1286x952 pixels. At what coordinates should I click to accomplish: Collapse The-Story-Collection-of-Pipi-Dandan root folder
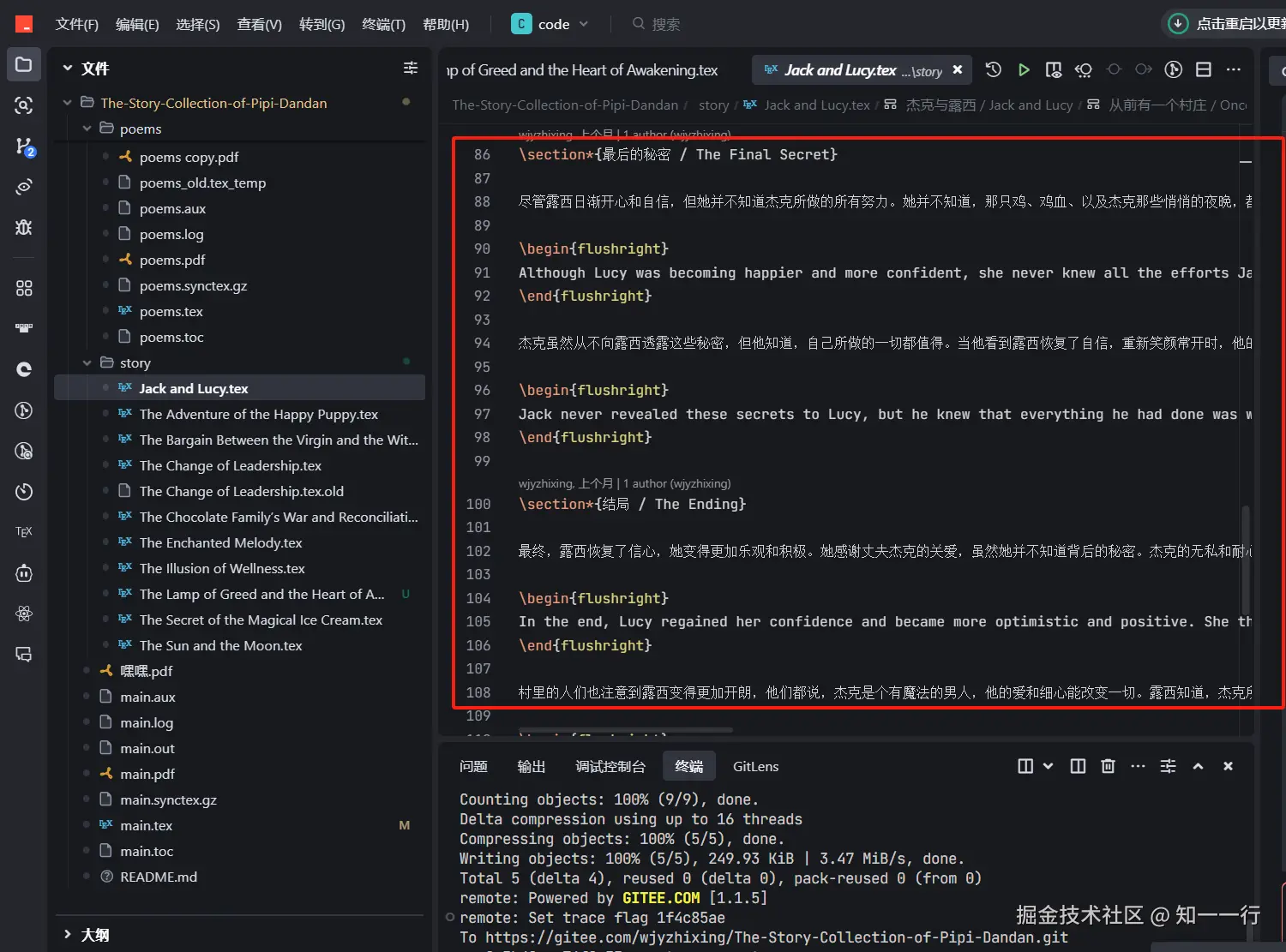[x=68, y=103]
